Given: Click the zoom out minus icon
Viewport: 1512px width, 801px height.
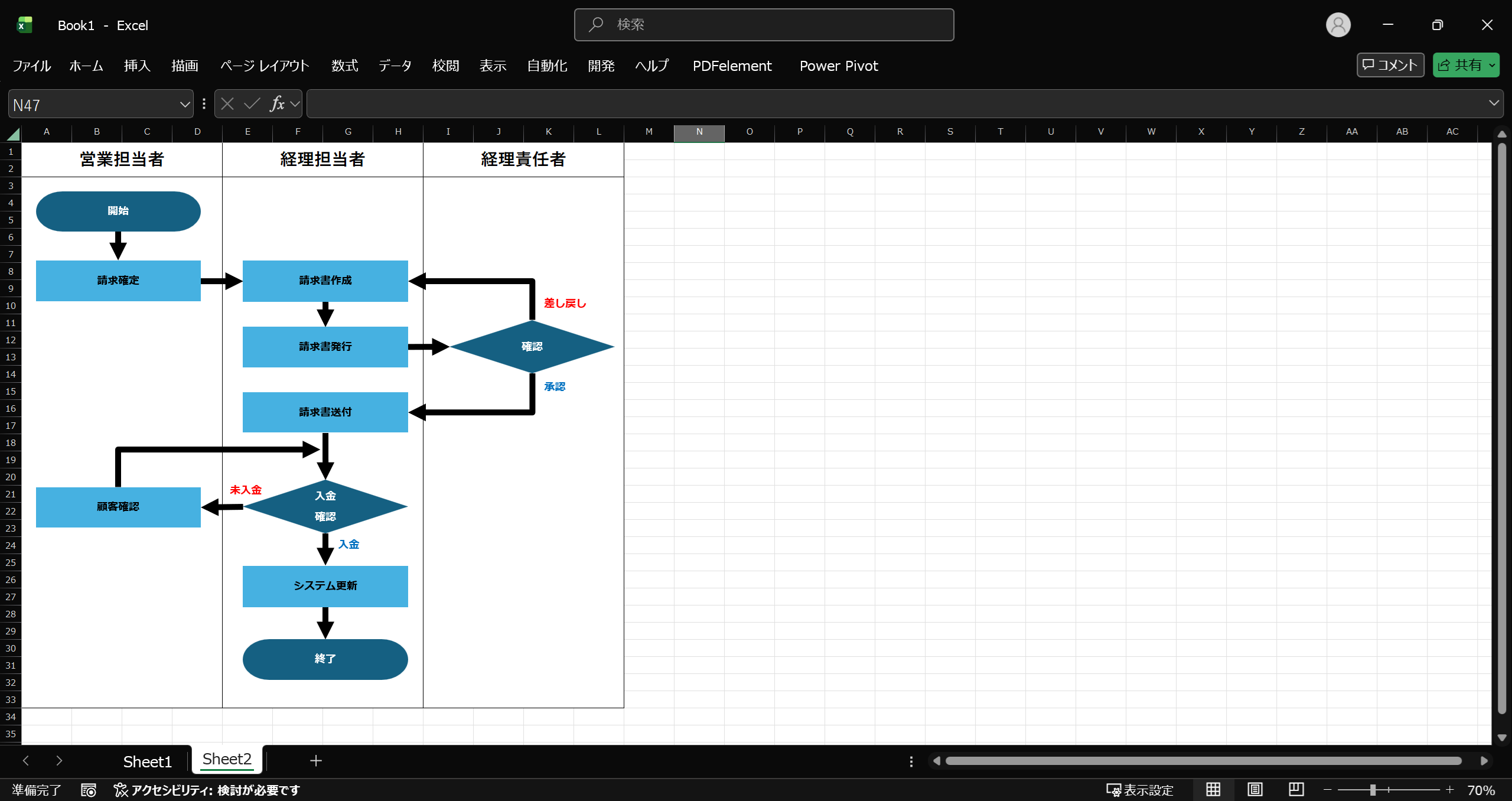Looking at the screenshot, I should click(1328, 790).
